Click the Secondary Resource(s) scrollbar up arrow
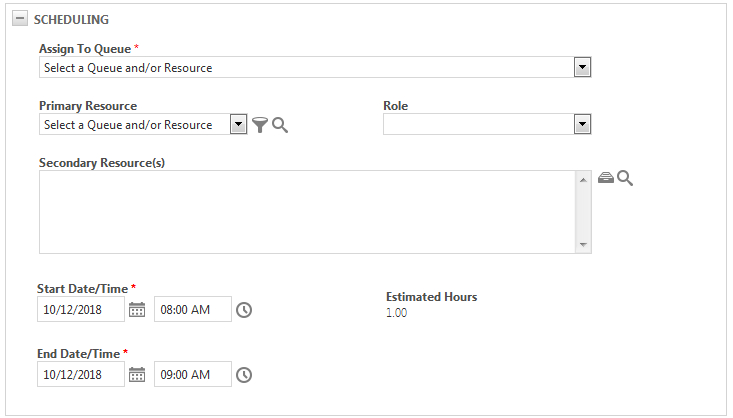733x418 pixels. [583, 180]
